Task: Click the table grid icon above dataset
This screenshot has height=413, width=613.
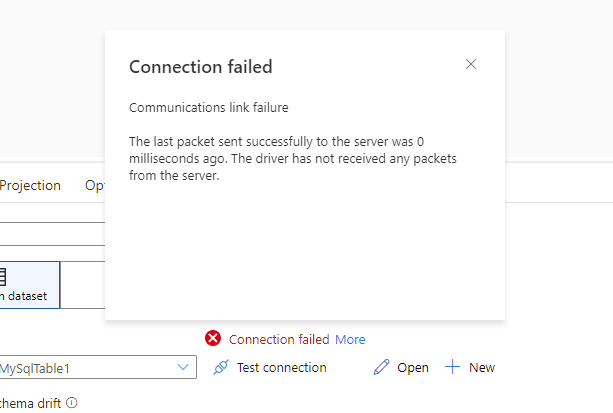Action: pos(3,277)
